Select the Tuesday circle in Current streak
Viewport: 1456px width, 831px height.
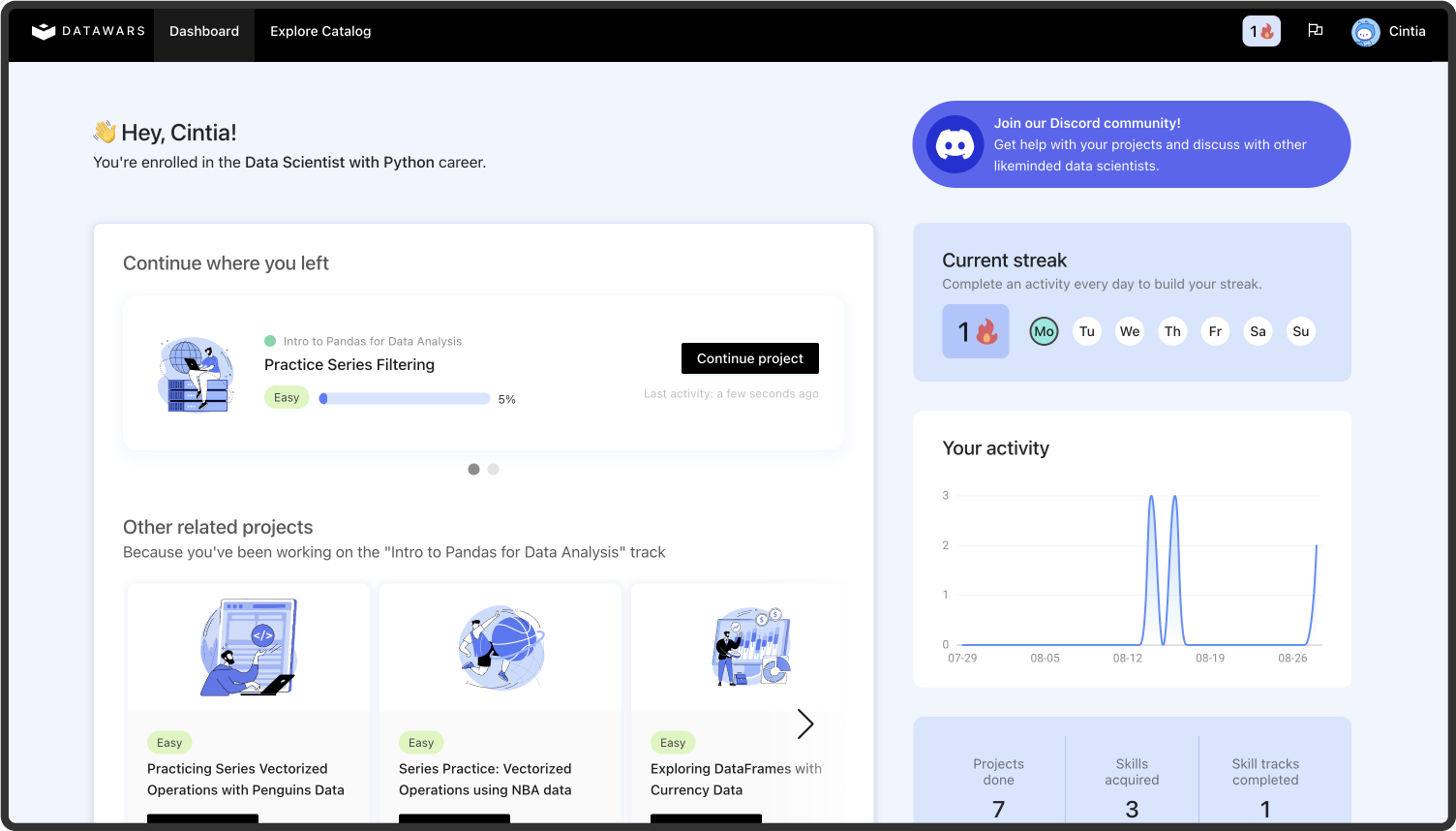(x=1086, y=330)
